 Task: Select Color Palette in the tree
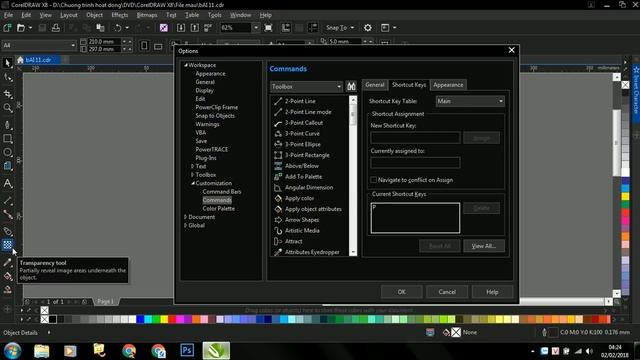pyautogui.click(x=218, y=209)
